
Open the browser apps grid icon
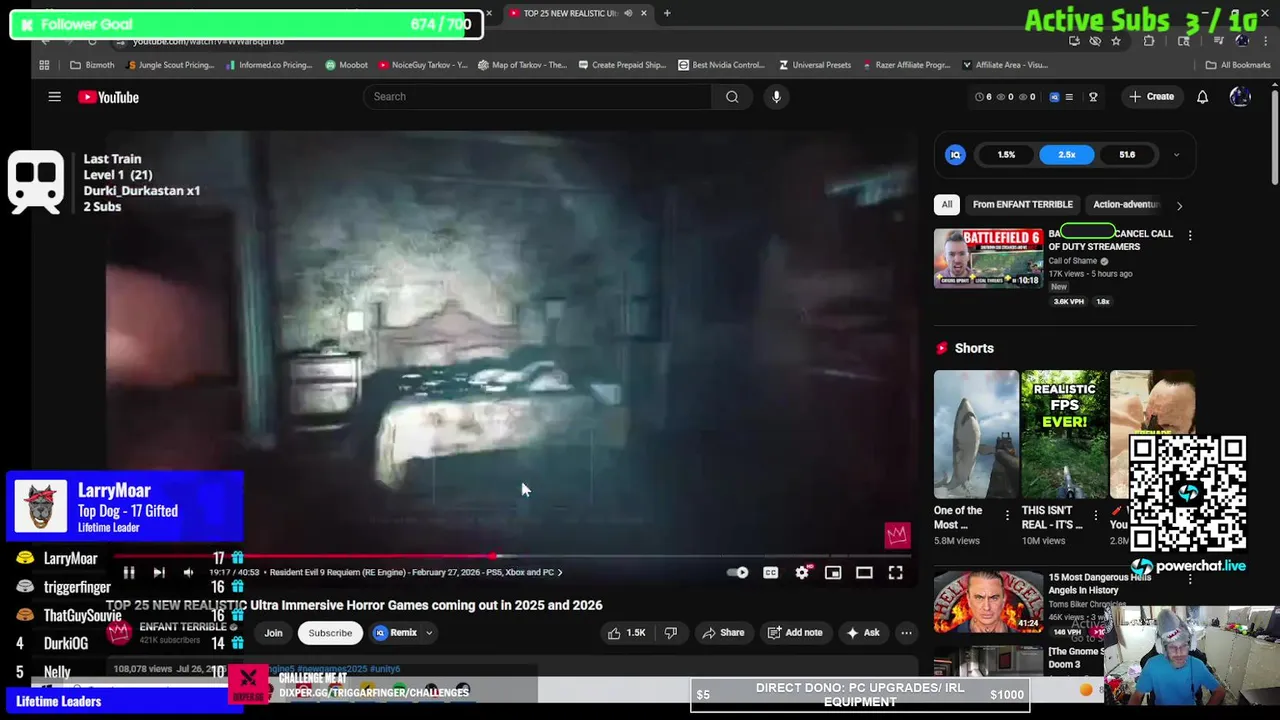44,65
